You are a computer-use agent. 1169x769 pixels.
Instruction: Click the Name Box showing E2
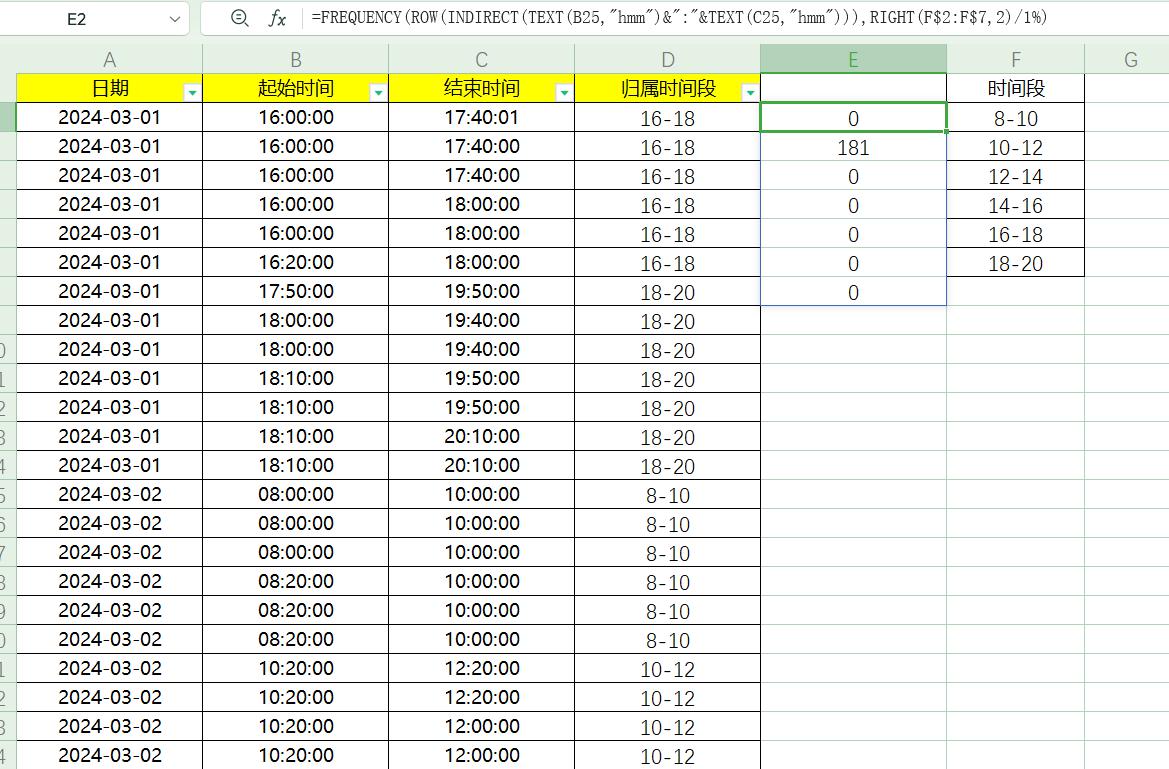tap(77, 19)
